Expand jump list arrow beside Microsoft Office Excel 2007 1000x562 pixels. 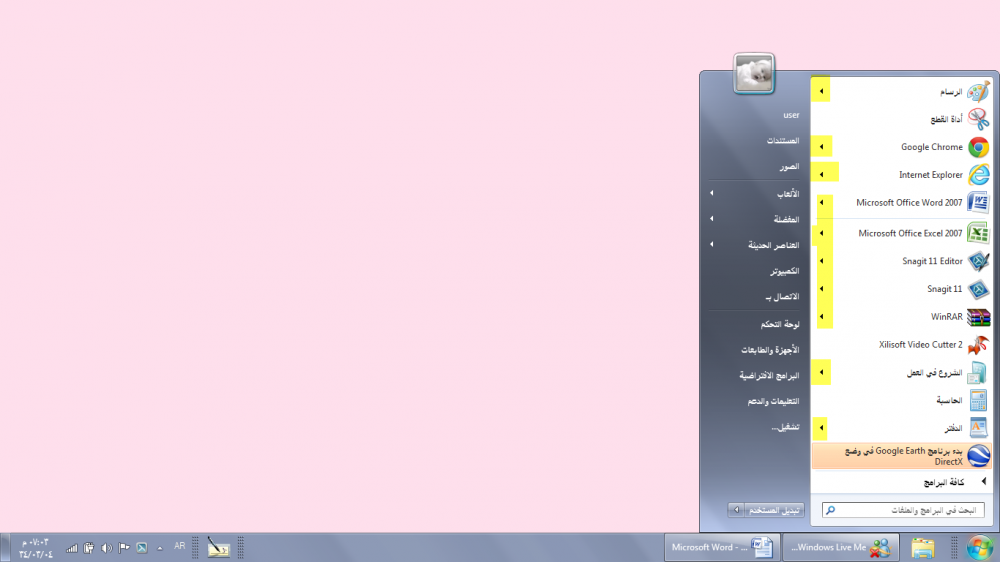coord(821,234)
